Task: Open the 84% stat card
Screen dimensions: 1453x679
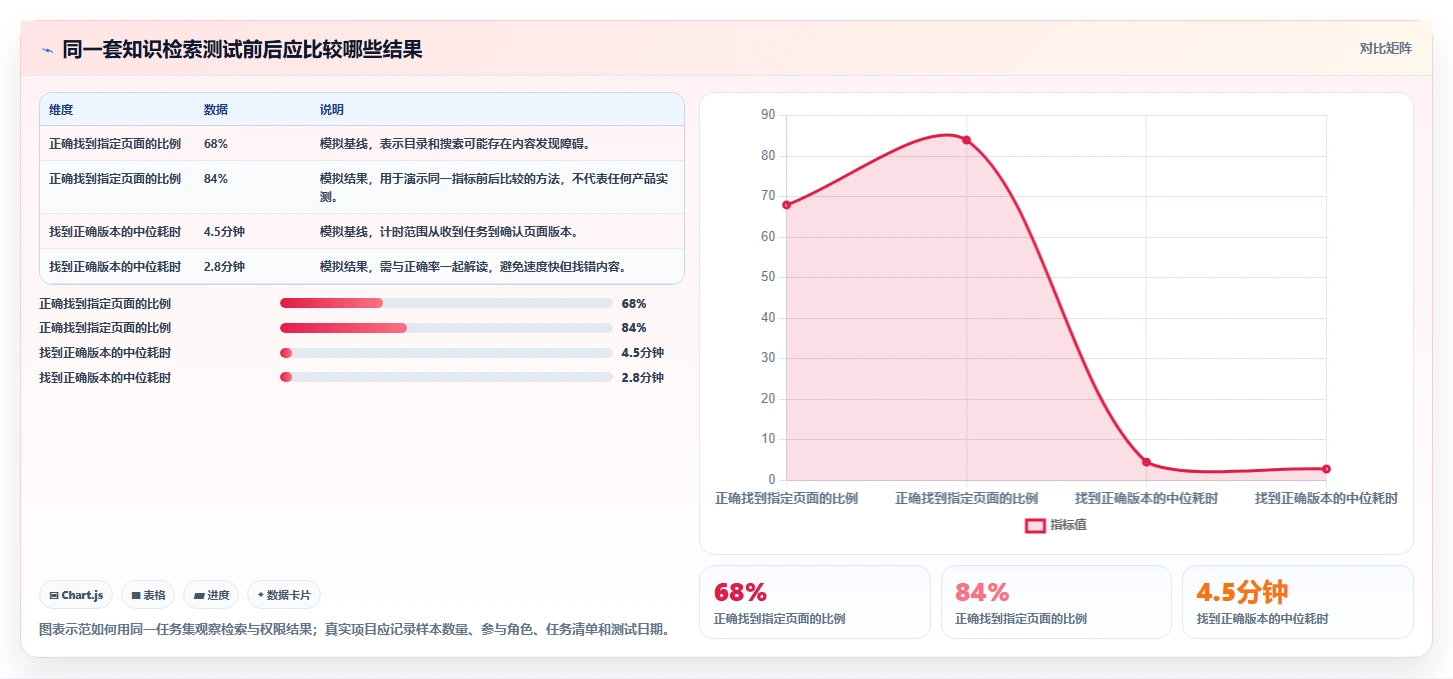Action: point(1056,601)
